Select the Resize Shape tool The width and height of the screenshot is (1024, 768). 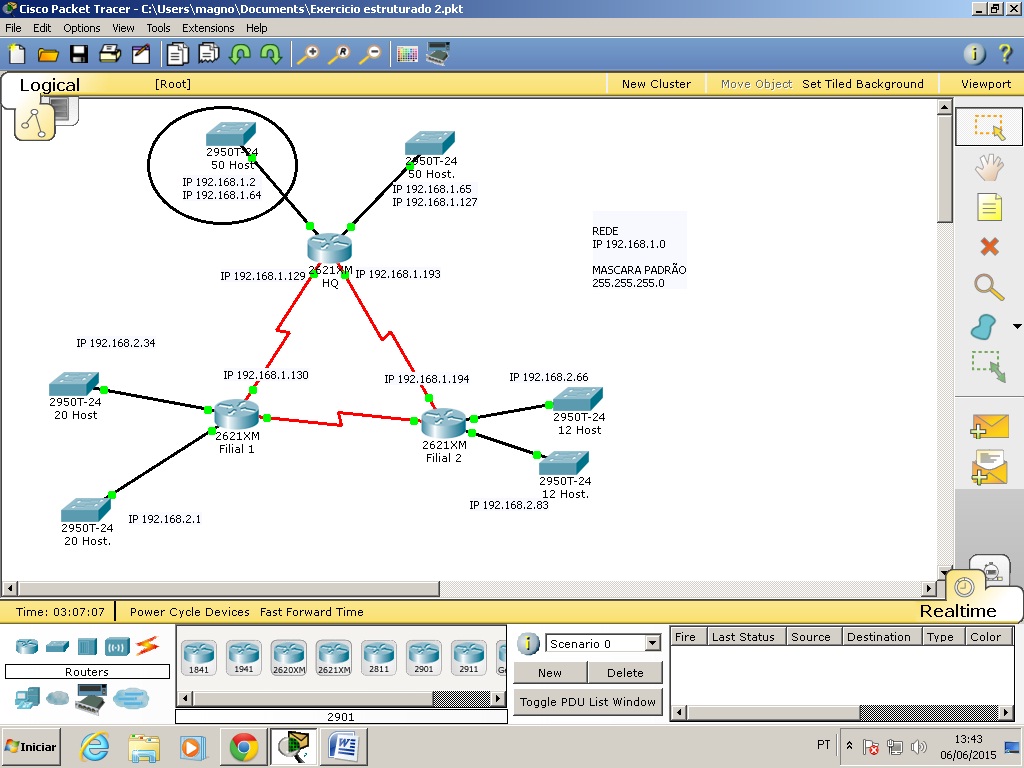tap(989, 367)
